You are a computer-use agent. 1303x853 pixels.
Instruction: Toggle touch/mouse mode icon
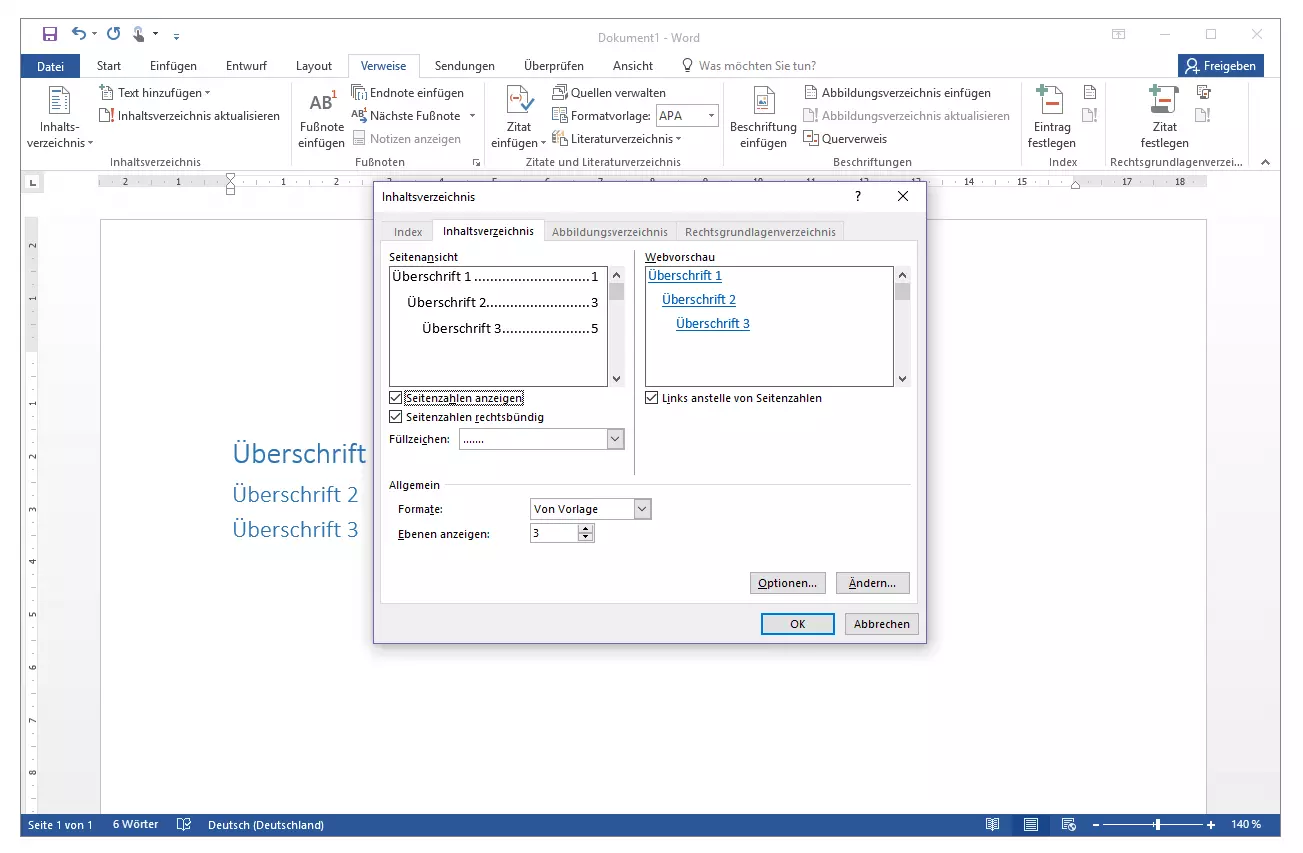pyautogui.click(x=139, y=34)
